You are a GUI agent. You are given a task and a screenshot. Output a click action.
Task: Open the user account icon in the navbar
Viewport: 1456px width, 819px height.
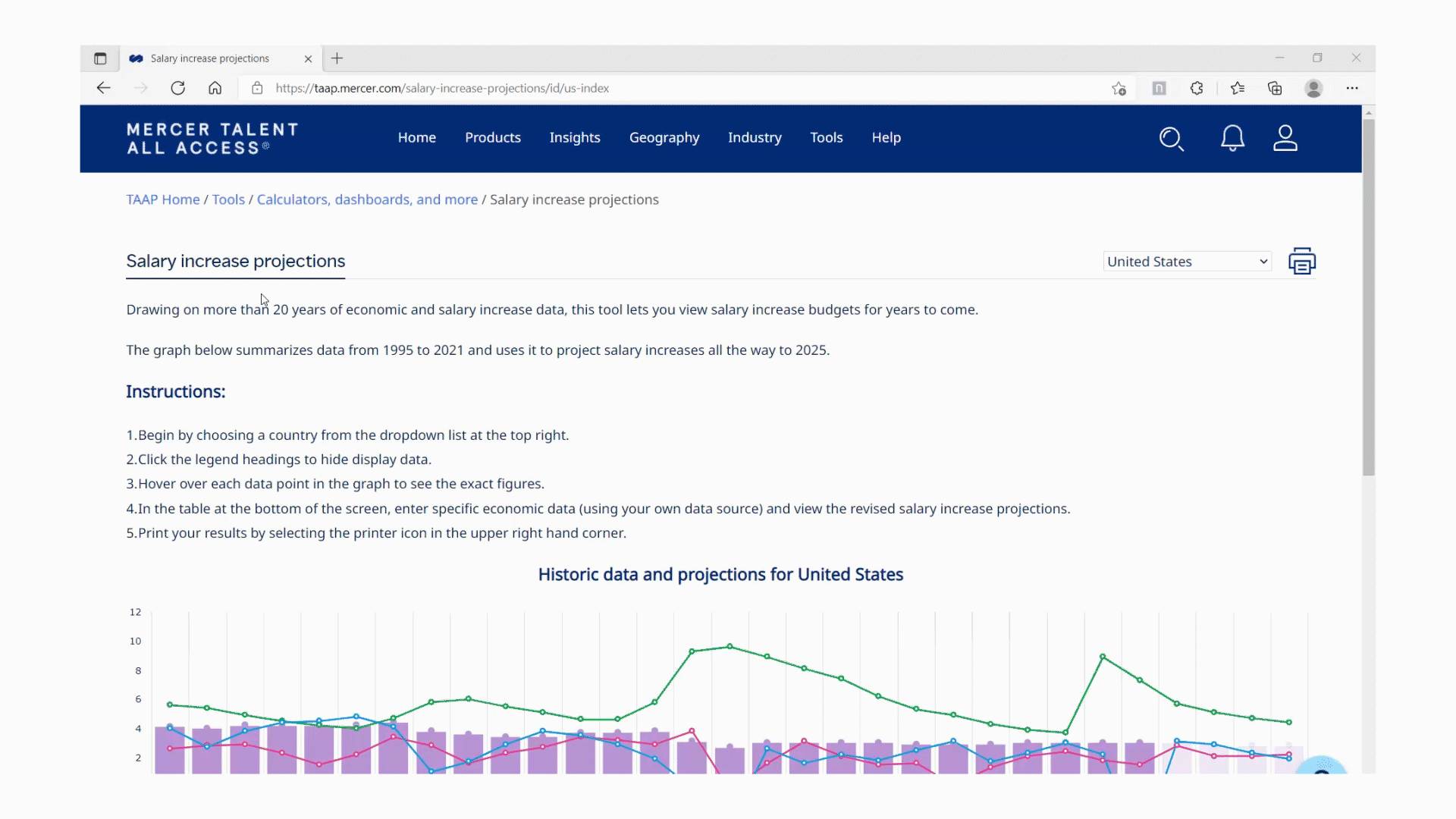[1285, 139]
